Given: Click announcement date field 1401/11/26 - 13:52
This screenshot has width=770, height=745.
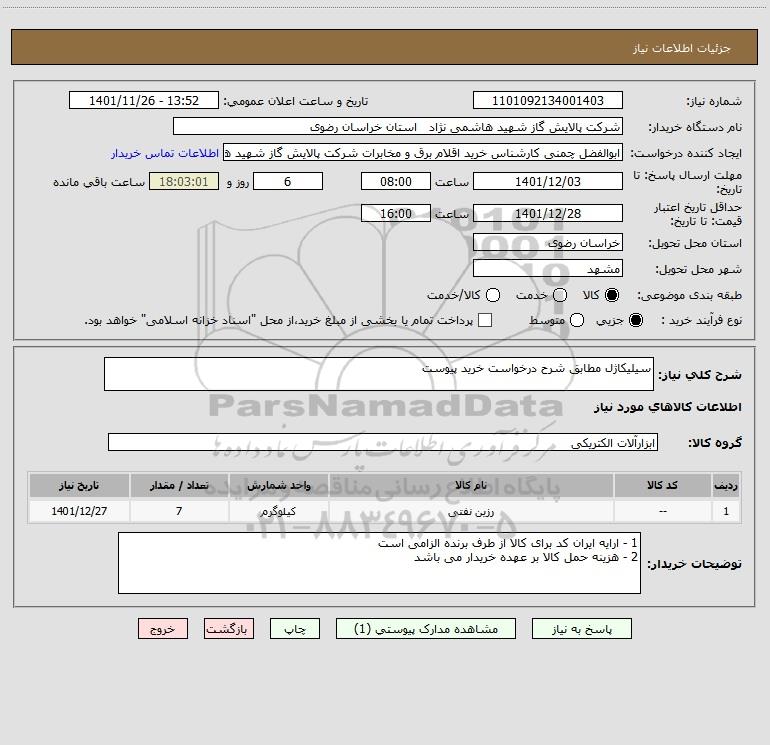Looking at the screenshot, I should [x=144, y=101].
